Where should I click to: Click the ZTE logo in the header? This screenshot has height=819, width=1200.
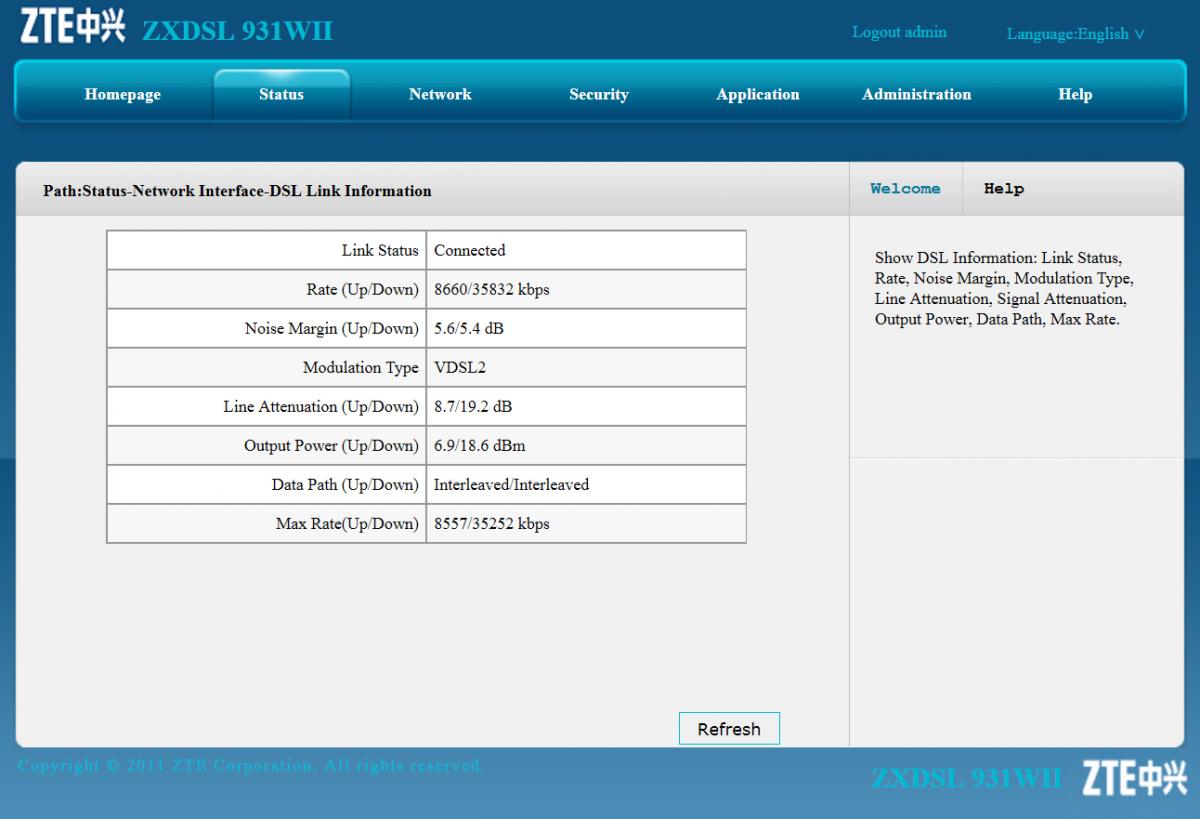point(74,27)
